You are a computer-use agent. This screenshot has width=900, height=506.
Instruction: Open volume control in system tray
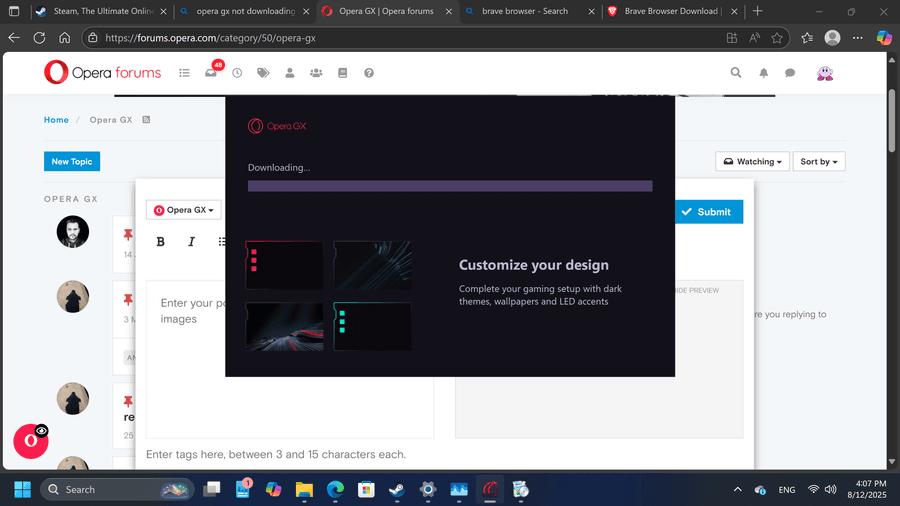[x=831, y=489]
